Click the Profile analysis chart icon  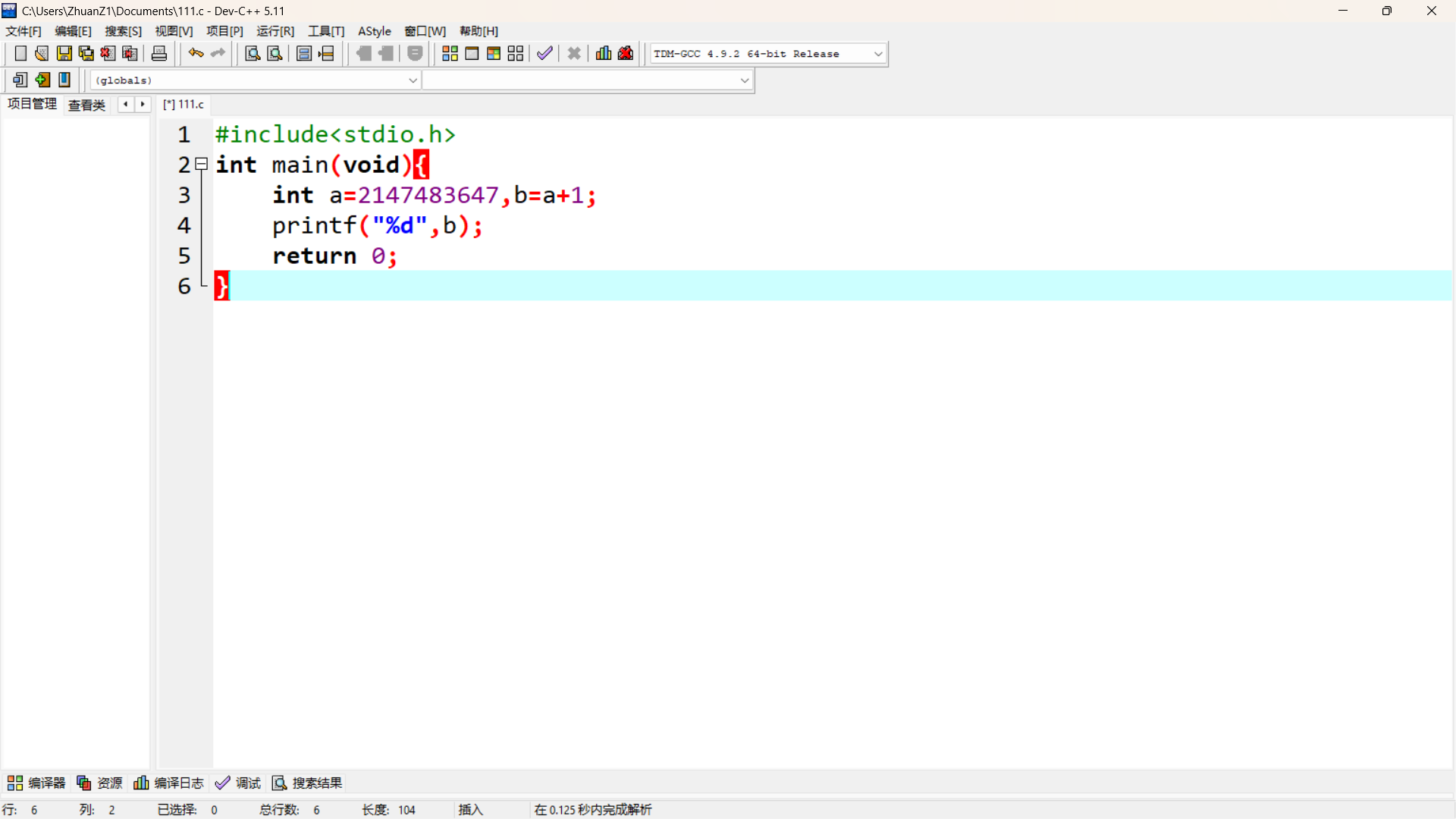pyautogui.click(x=604, y=54)
